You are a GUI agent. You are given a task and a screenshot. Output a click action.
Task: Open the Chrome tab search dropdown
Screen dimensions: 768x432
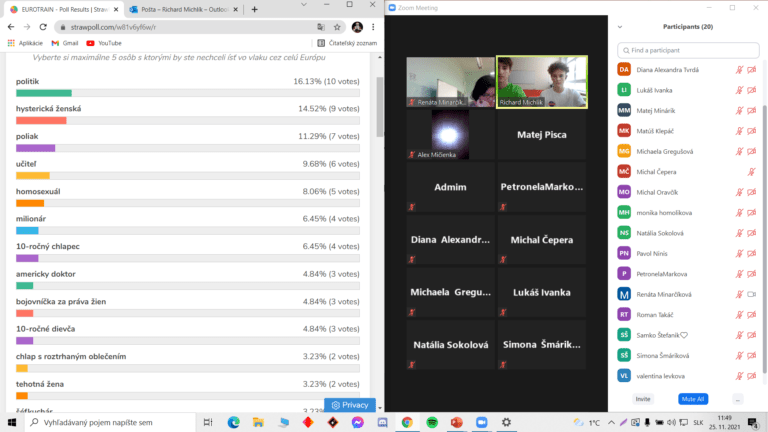point(304,5)
